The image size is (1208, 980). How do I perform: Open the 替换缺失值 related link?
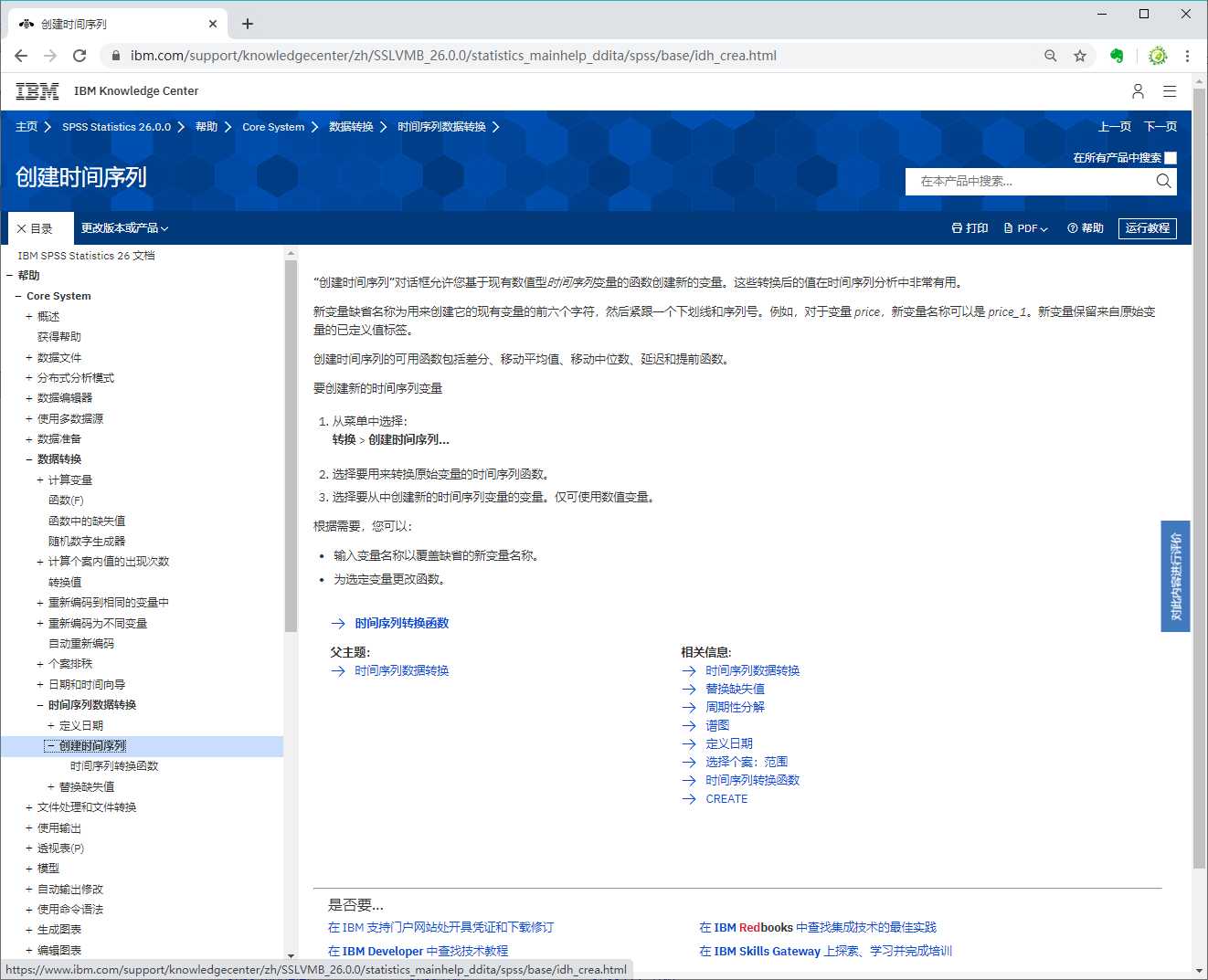pos(735,689)
